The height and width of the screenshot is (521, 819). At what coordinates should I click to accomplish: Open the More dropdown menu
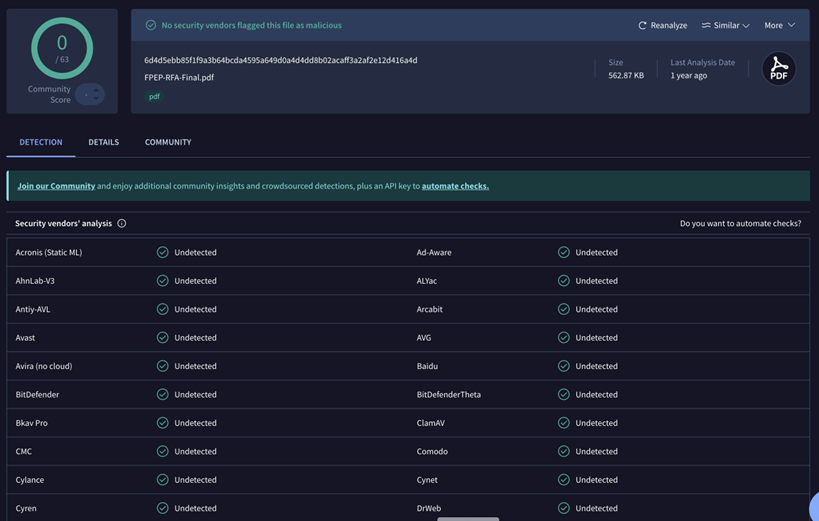[x=779, y=25]
